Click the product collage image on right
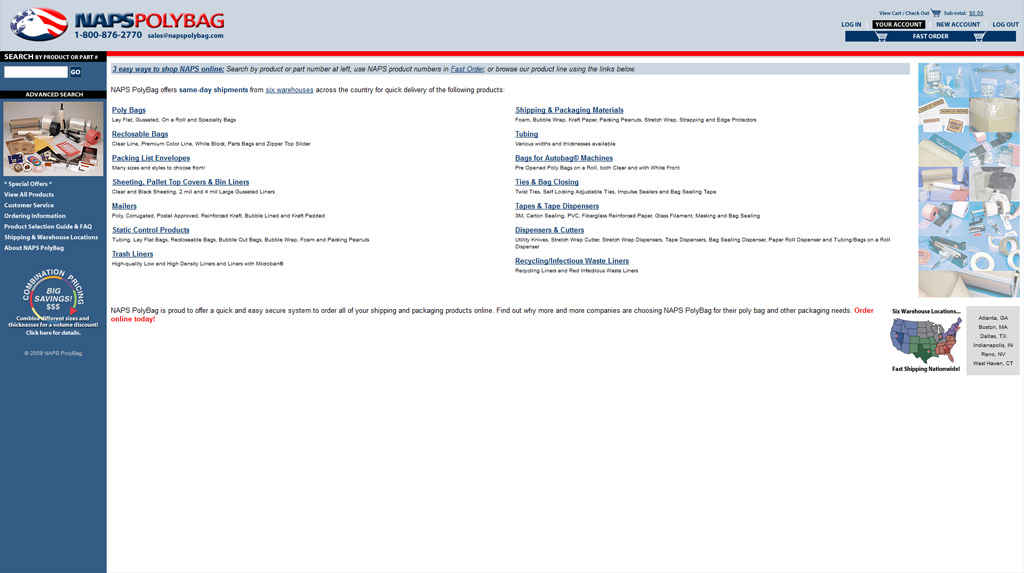The width and height of the screenshot is (1024, 573). click(968, 180)
